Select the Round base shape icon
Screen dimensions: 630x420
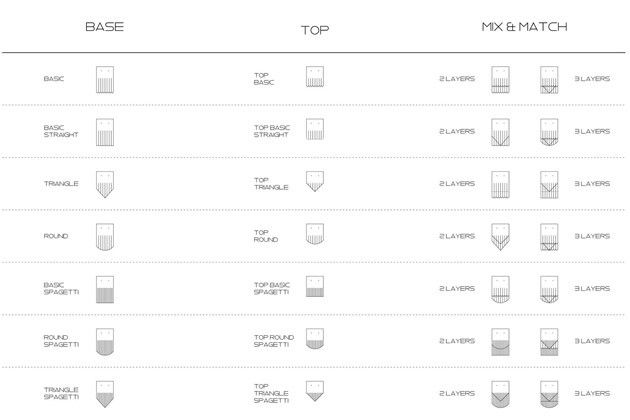click(105, 237)
